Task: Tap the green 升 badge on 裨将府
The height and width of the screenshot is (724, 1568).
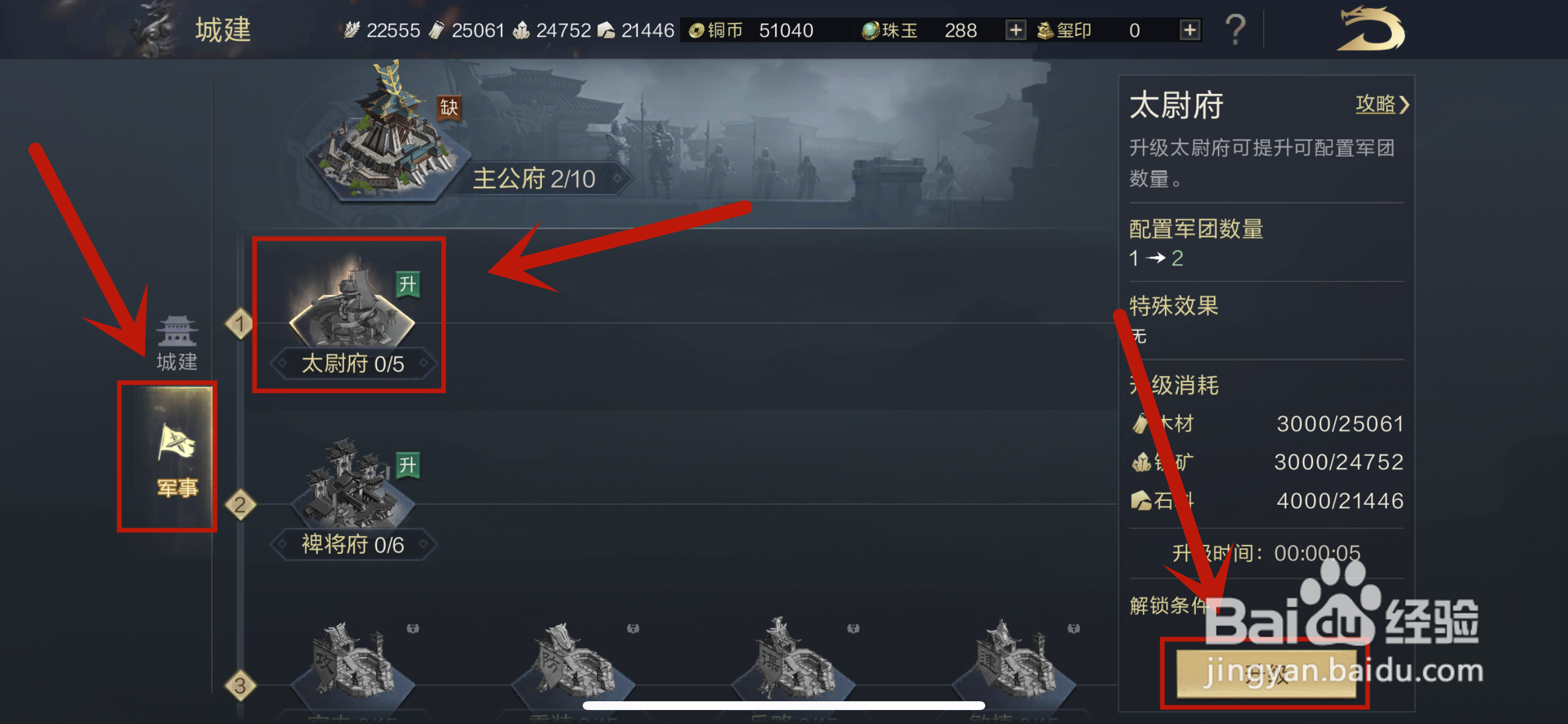Action: pos(408,465)
